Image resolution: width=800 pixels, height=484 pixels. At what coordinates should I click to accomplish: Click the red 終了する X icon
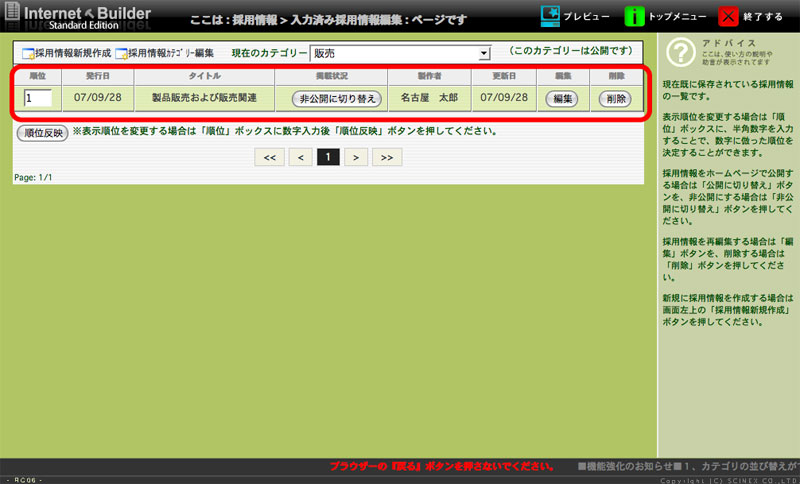tap(731, 17)
